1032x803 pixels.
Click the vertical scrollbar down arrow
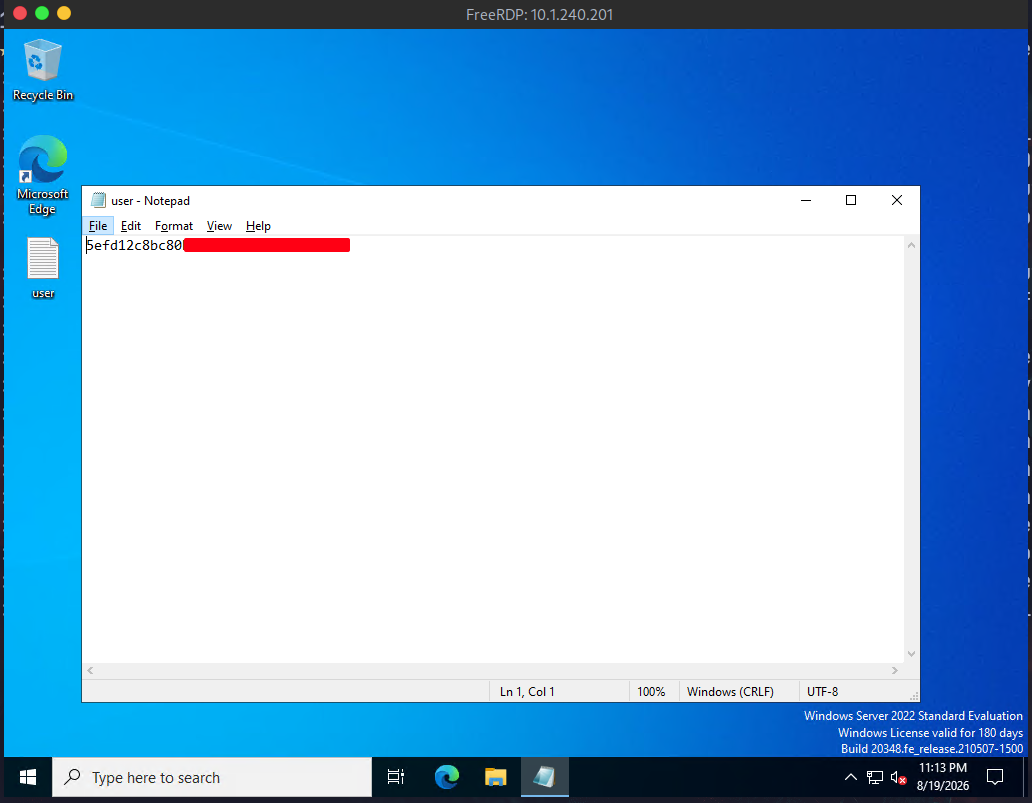(x=912, y=654)
